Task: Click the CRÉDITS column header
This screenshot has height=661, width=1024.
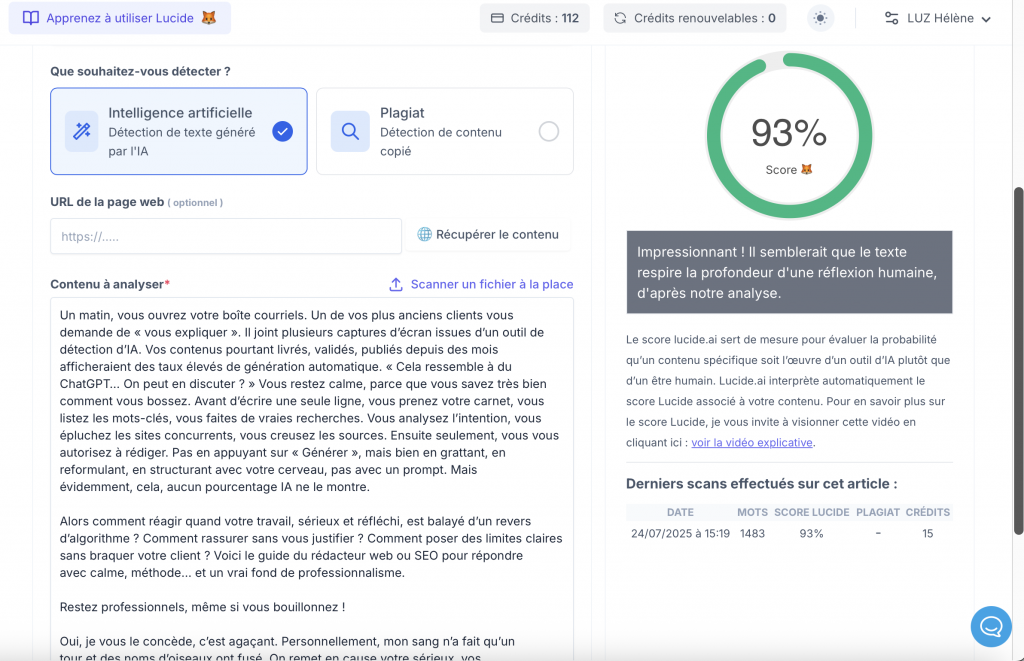Action: pos(927,512)
